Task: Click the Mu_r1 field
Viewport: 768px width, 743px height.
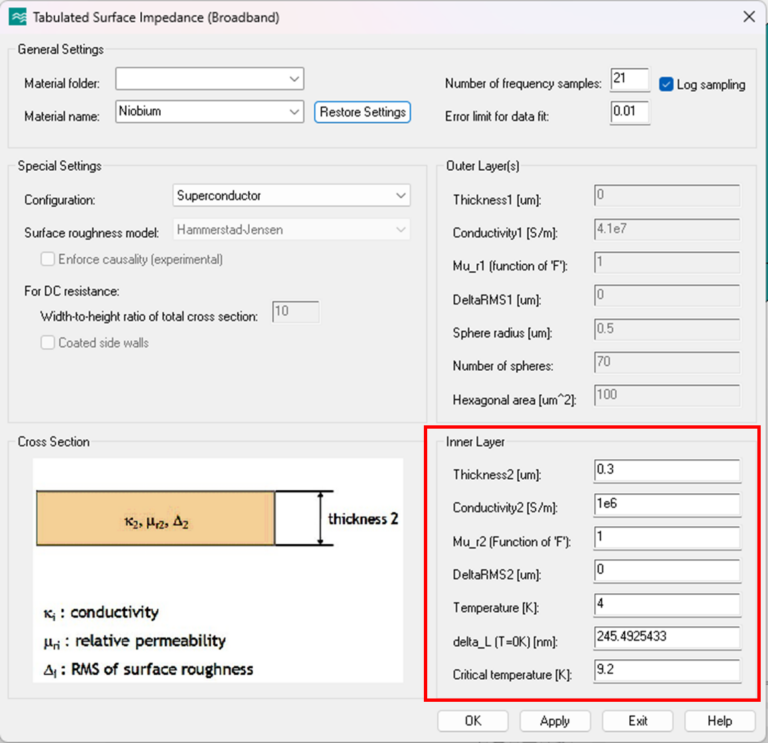Action: pos(667,263)
